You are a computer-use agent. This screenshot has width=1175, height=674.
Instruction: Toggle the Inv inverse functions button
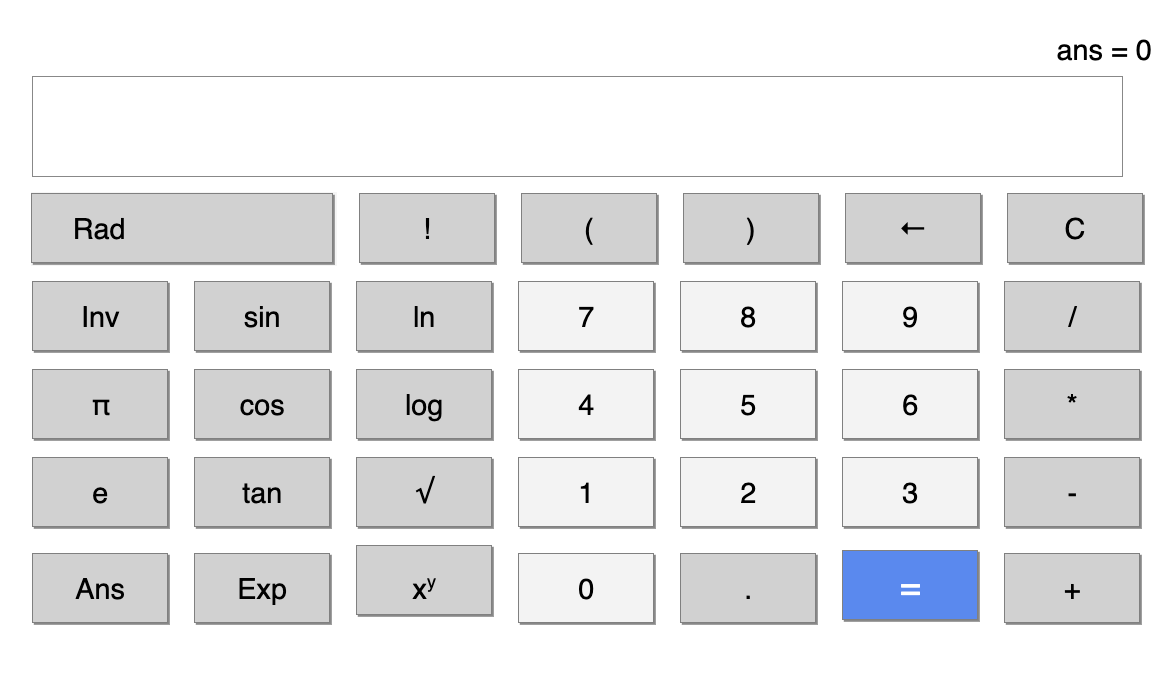coord(100,317)
